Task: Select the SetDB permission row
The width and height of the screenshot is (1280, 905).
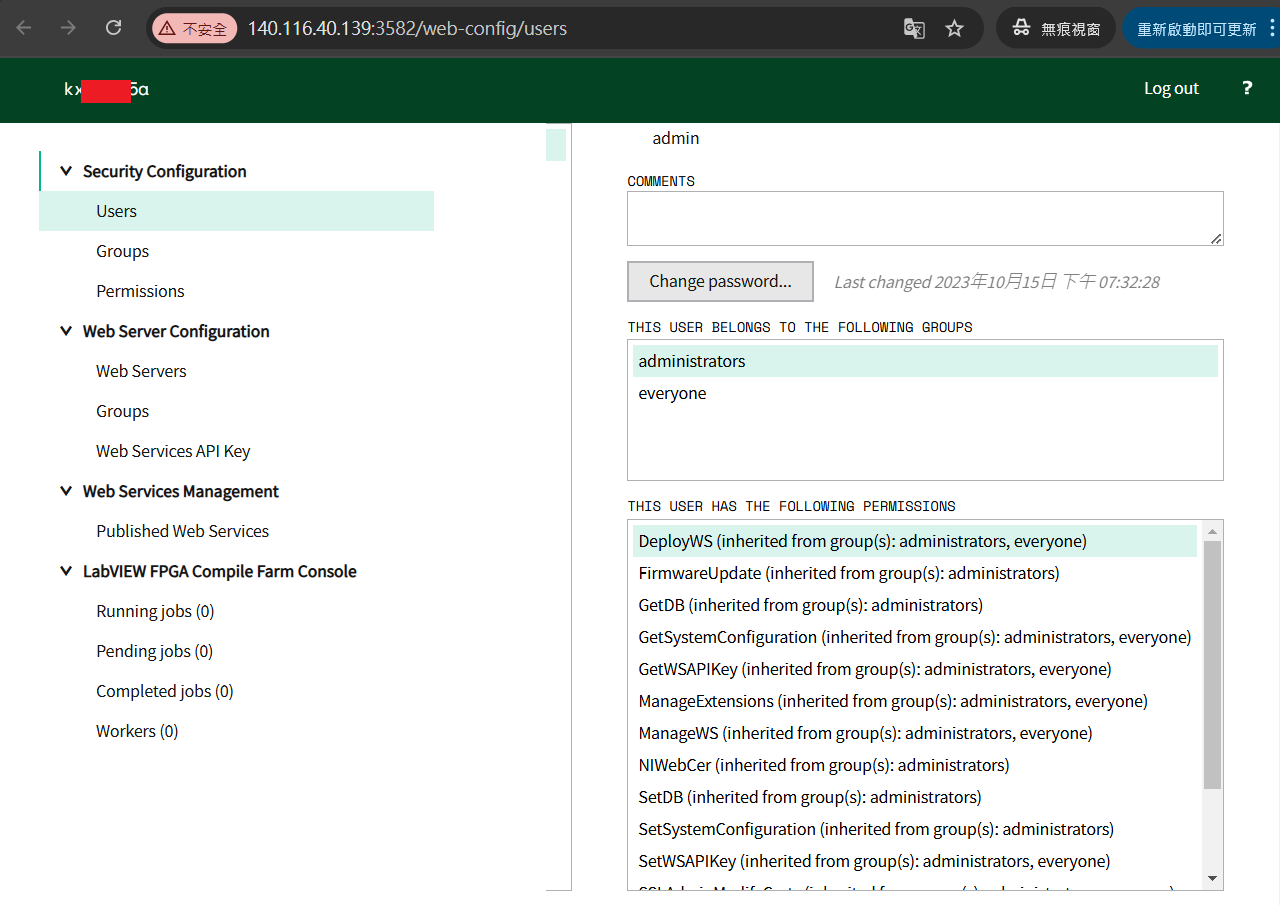Action: [x=915, y=797]
